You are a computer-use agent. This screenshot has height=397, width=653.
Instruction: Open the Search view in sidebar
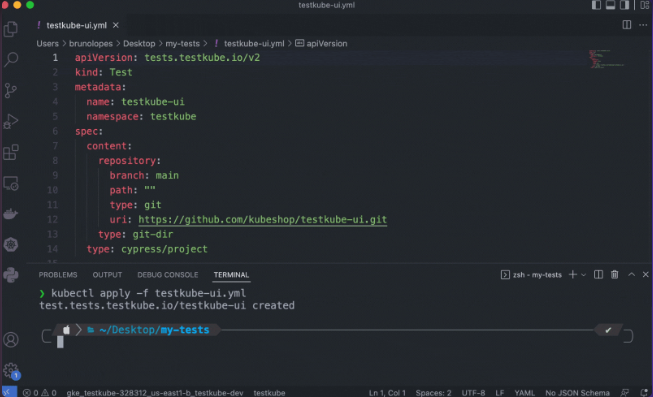pos(11,59)
